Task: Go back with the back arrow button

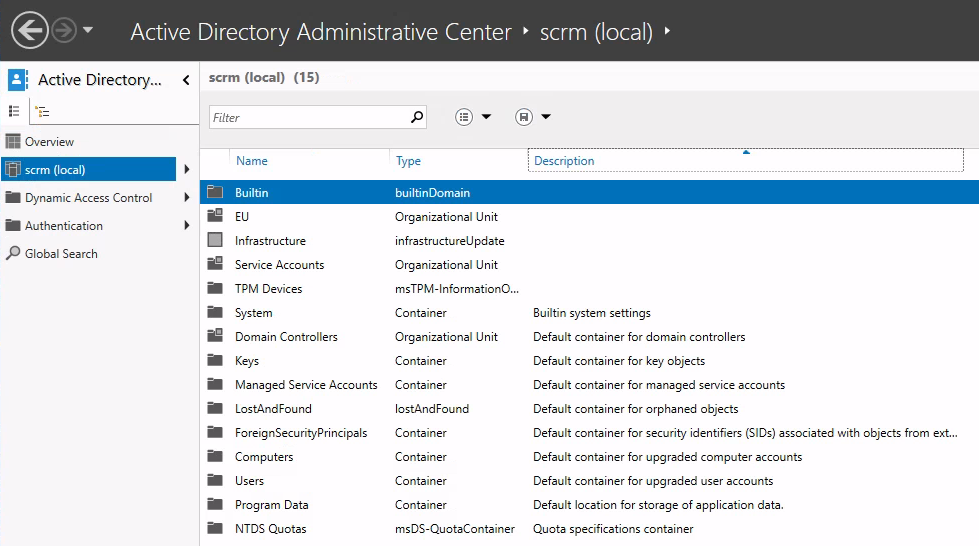Action: tap(29, 30)
